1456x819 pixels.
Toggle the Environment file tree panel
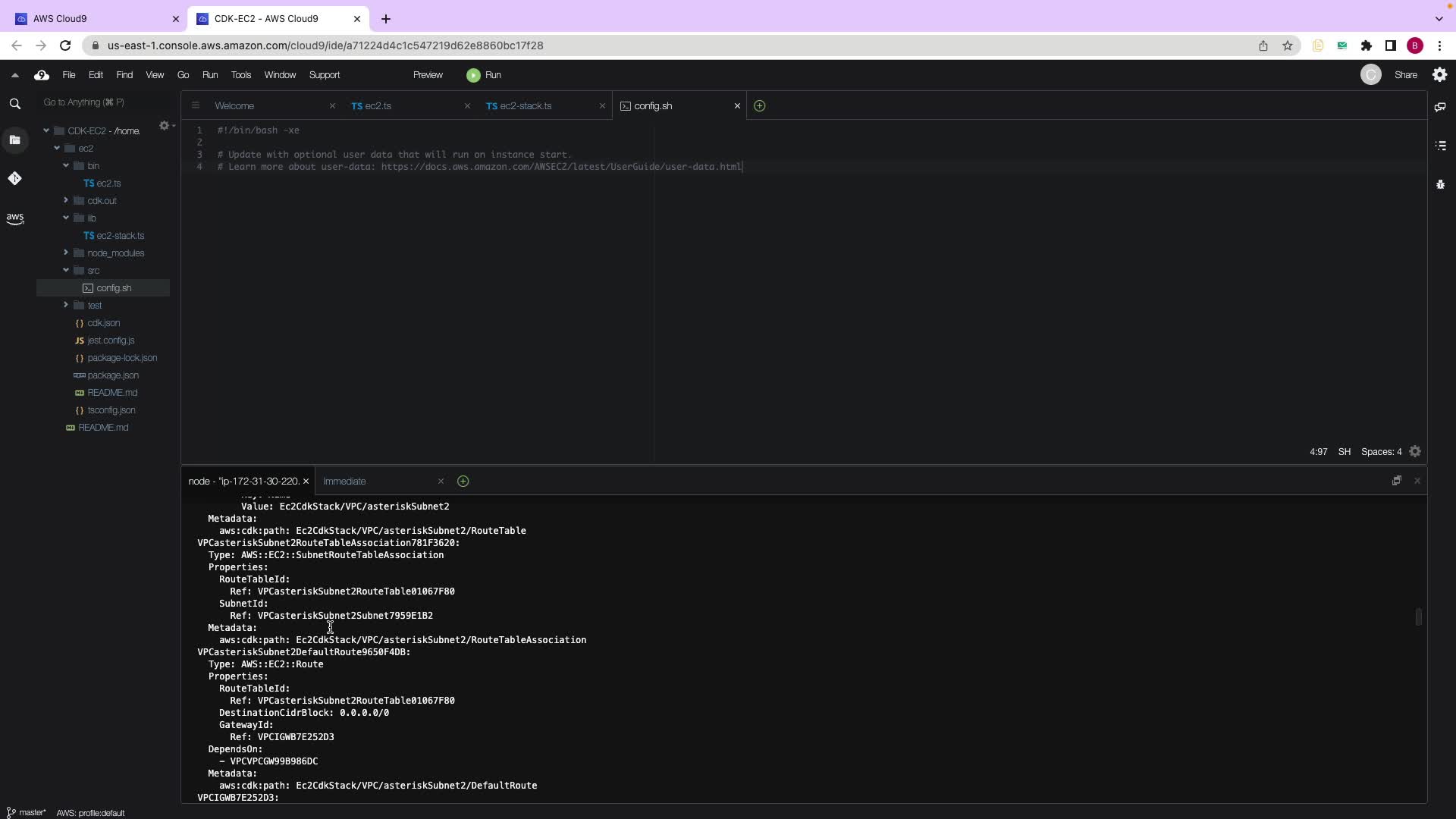tap(14, 140)
